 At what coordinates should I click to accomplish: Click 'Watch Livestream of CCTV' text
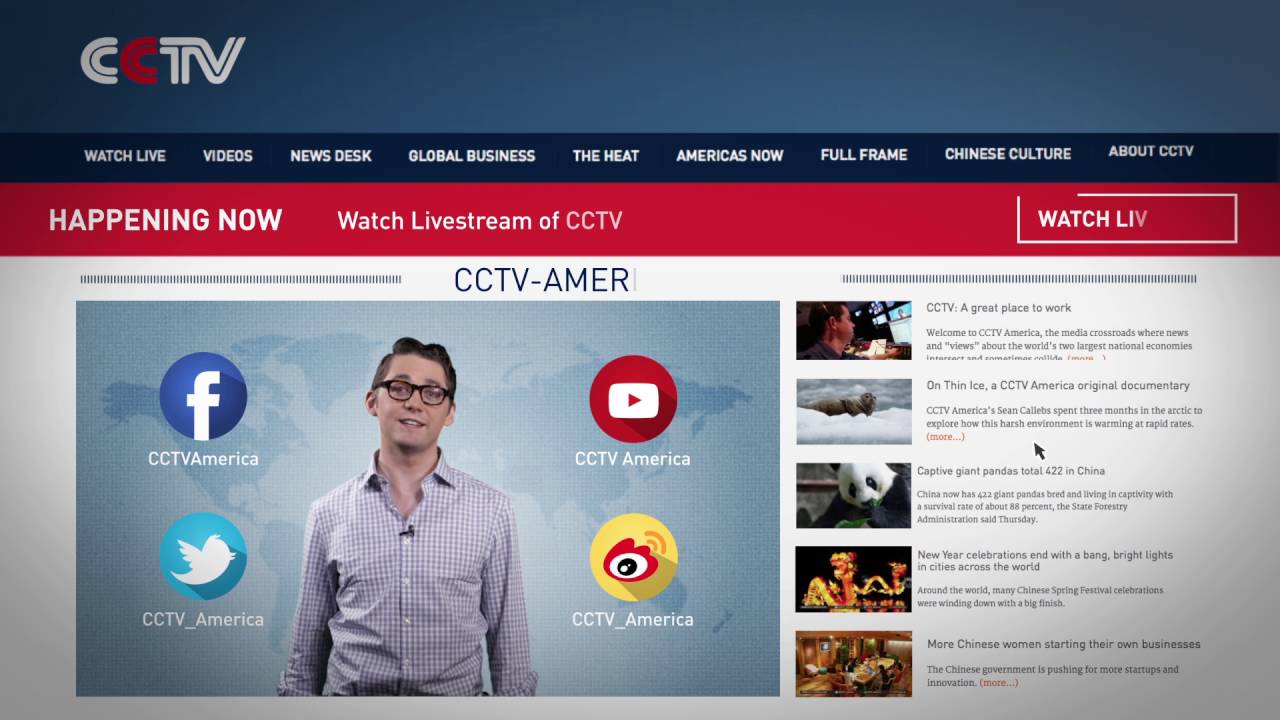click(x=480, y=221)
